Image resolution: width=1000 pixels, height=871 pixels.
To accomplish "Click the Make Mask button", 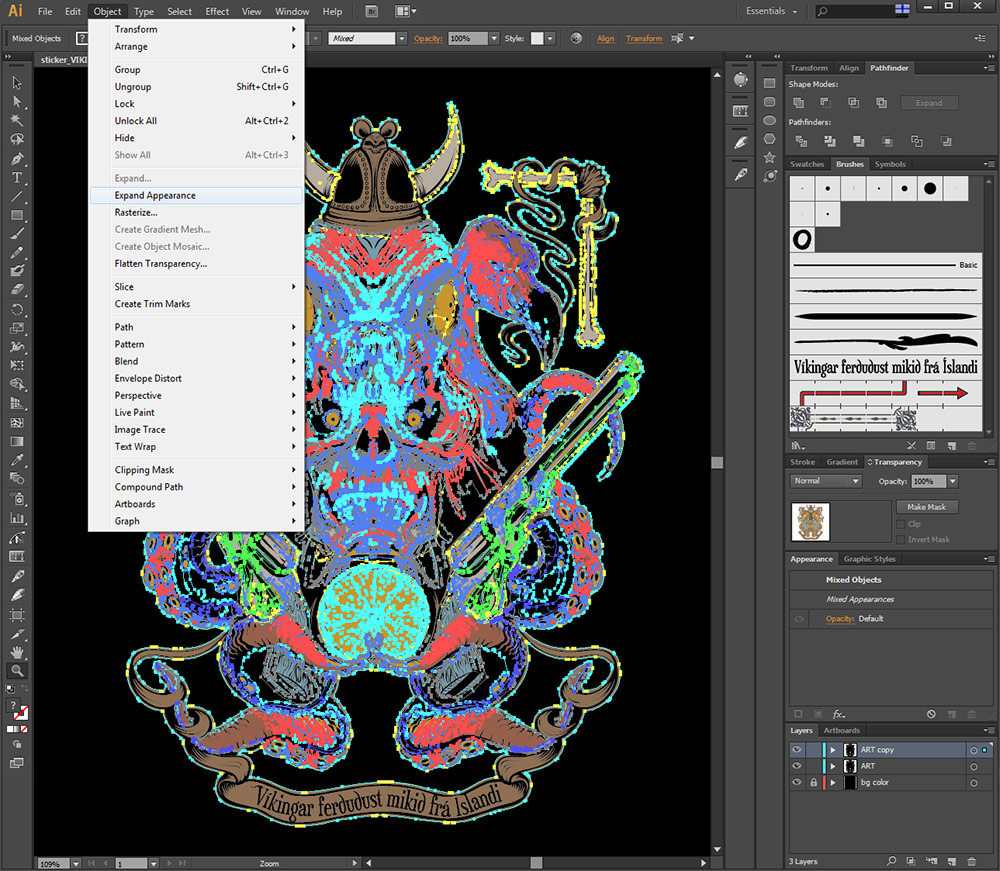I will pos(927,507).
